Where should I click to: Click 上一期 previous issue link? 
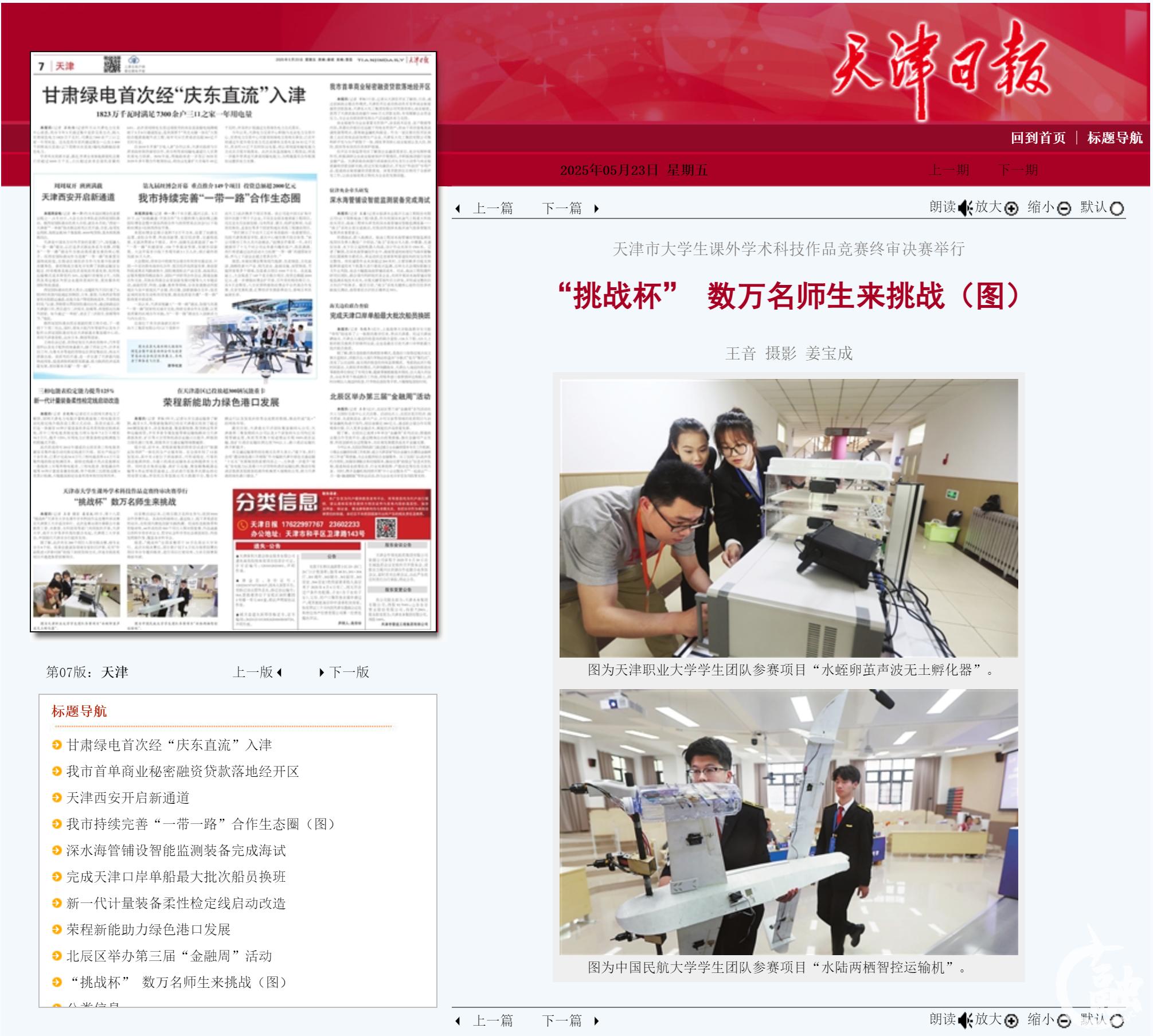point(949,170)
